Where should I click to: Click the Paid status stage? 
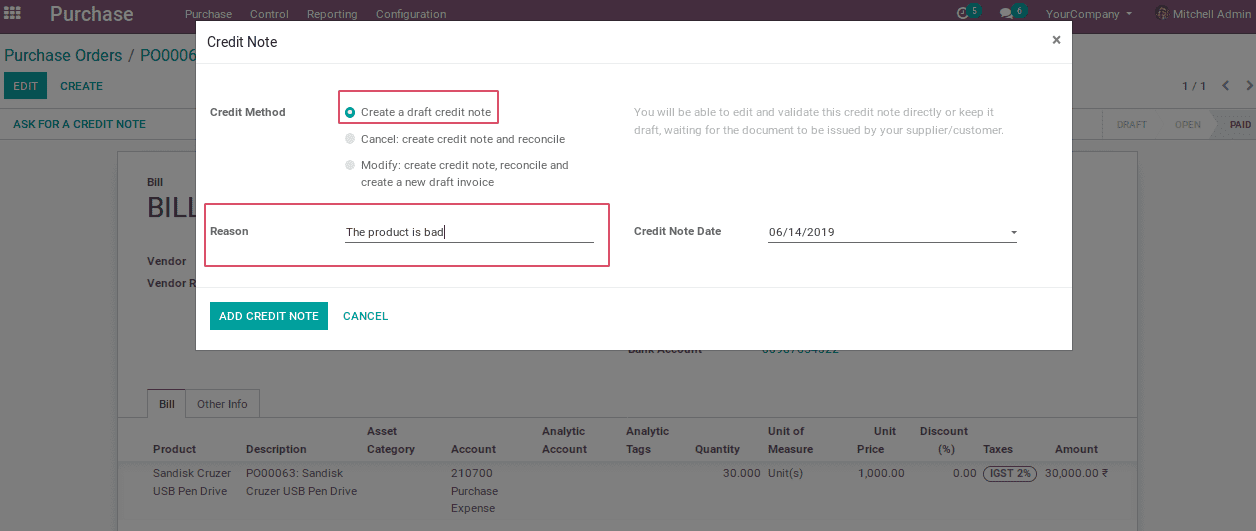click(1240, 125)
